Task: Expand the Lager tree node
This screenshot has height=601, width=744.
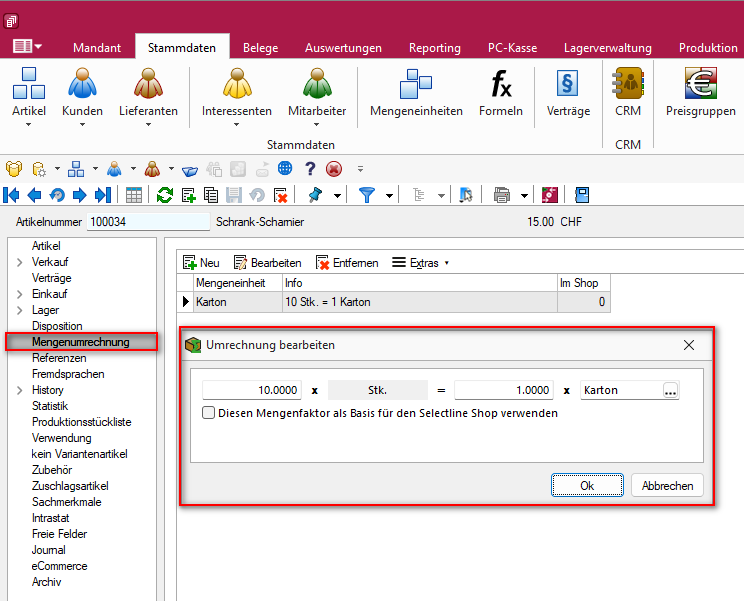Action: (19, 311)
